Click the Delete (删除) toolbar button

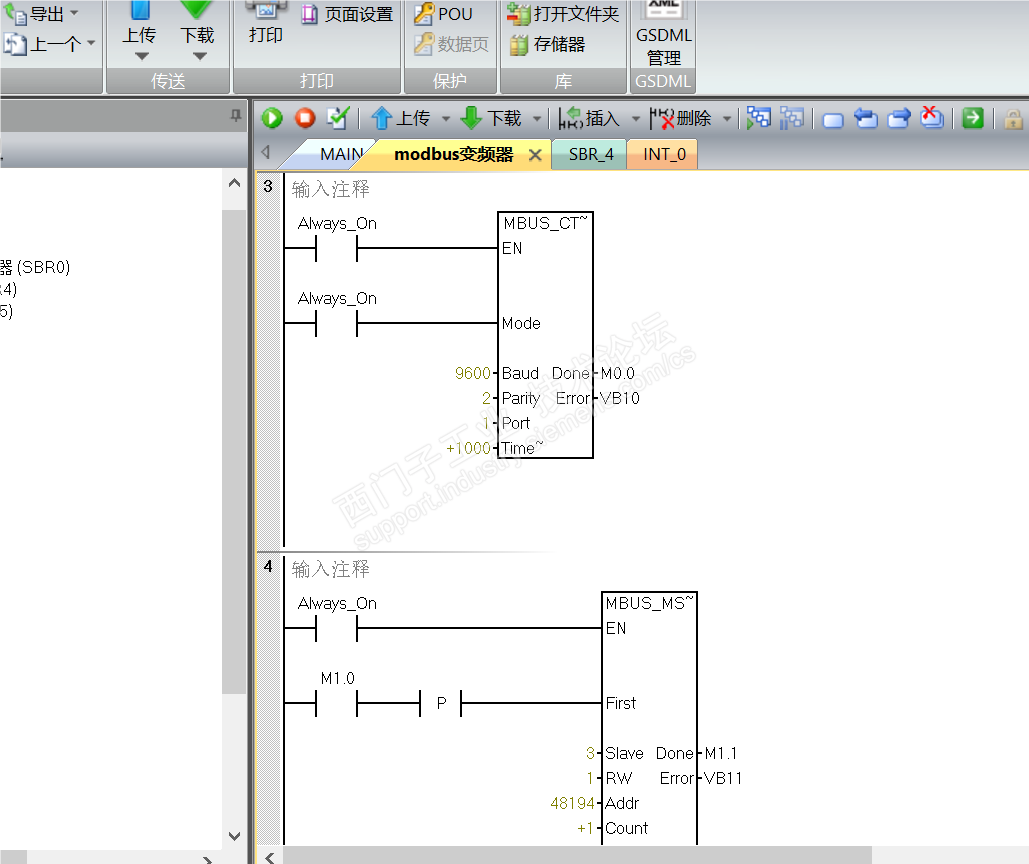coord(681,118)
